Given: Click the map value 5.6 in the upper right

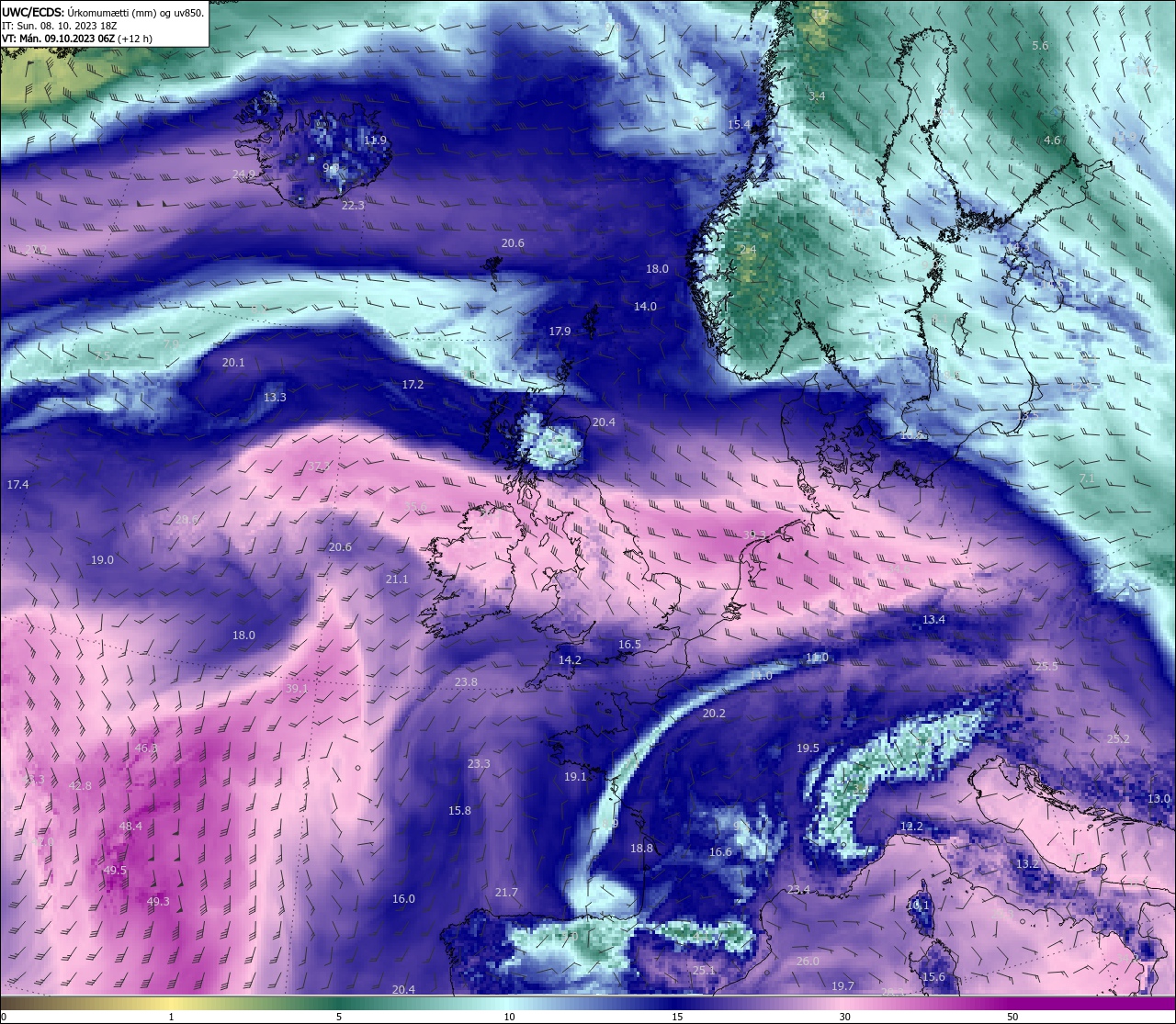Looking at the screenshot, I should click(x=1040, y=45).
